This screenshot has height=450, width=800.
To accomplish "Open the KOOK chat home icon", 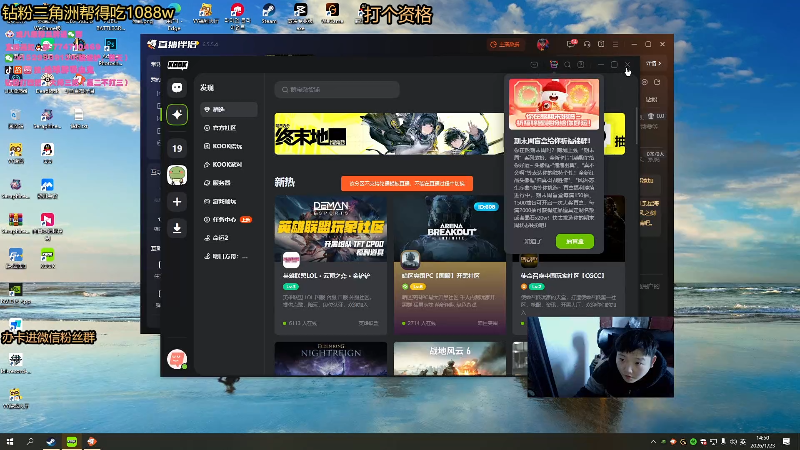I will pyautogui.click(x=177, y=88).
